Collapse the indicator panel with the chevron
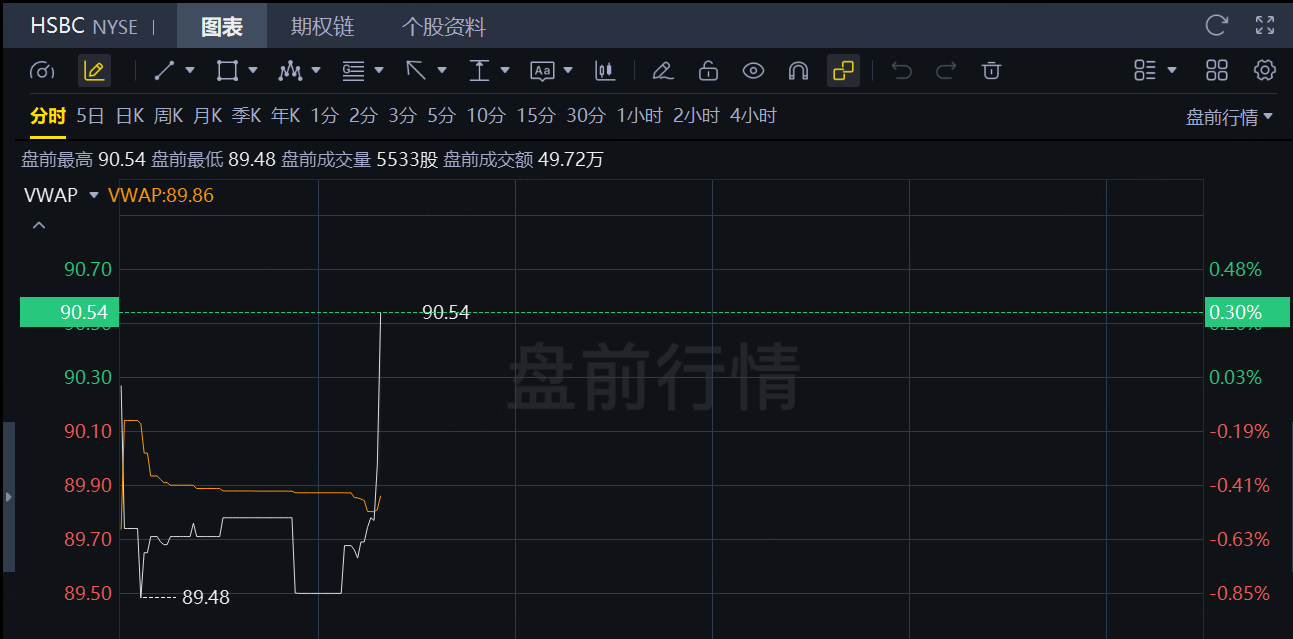 [x=39, y=226]
